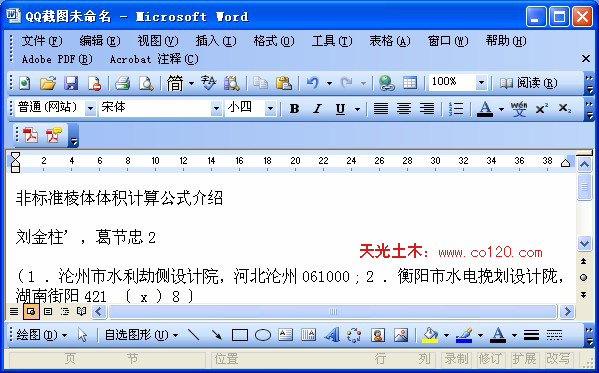The height and width of the screenshot is (373, 599).
Task: Toggle Bold formatting
Action: point(294,109)
